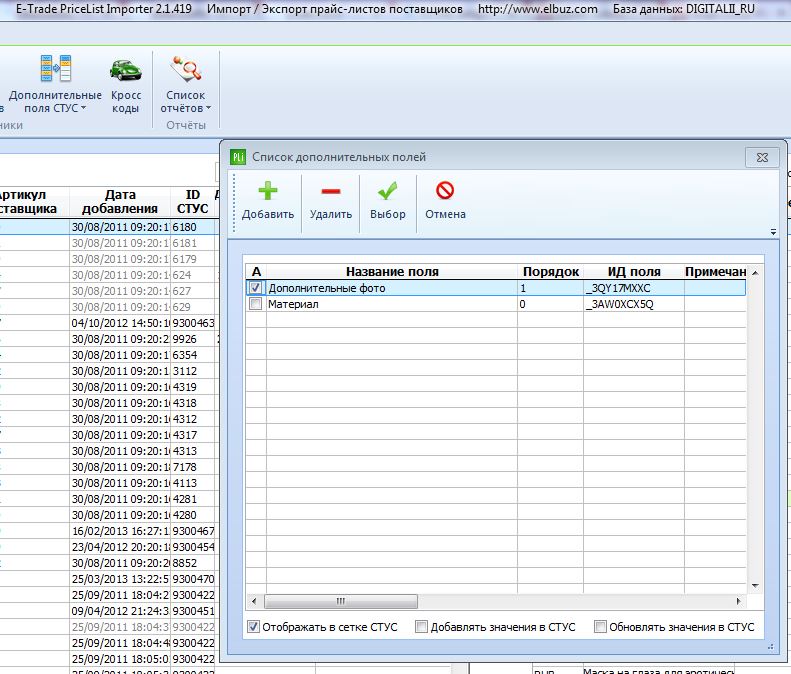
Task: Select the Материал field name
Action: click(x=293, y=304)
